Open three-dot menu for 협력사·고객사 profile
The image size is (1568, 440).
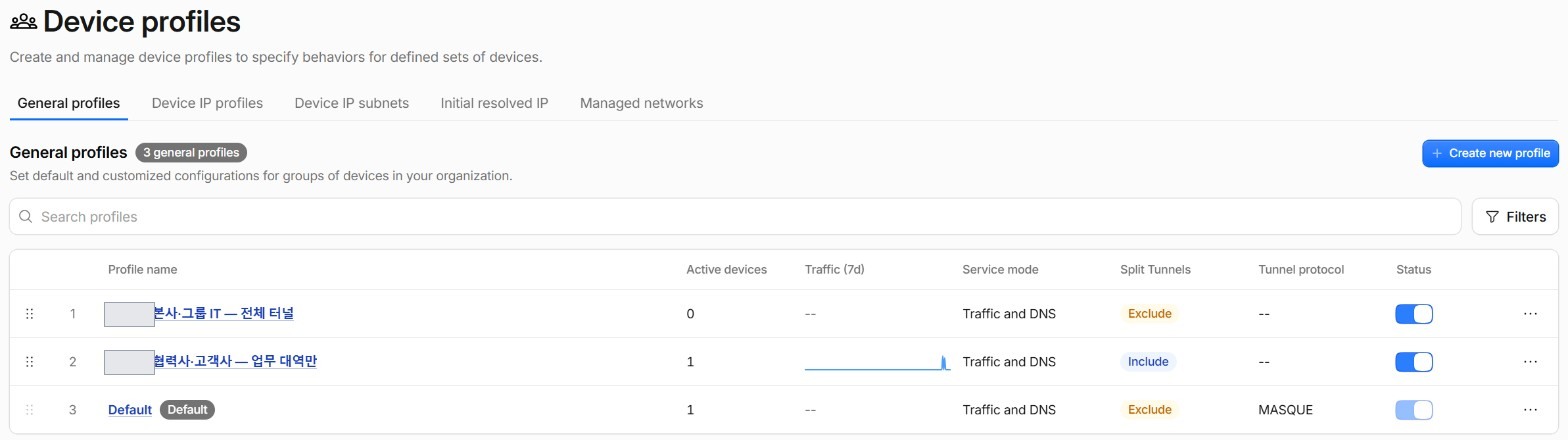[x=1530, y=362]
